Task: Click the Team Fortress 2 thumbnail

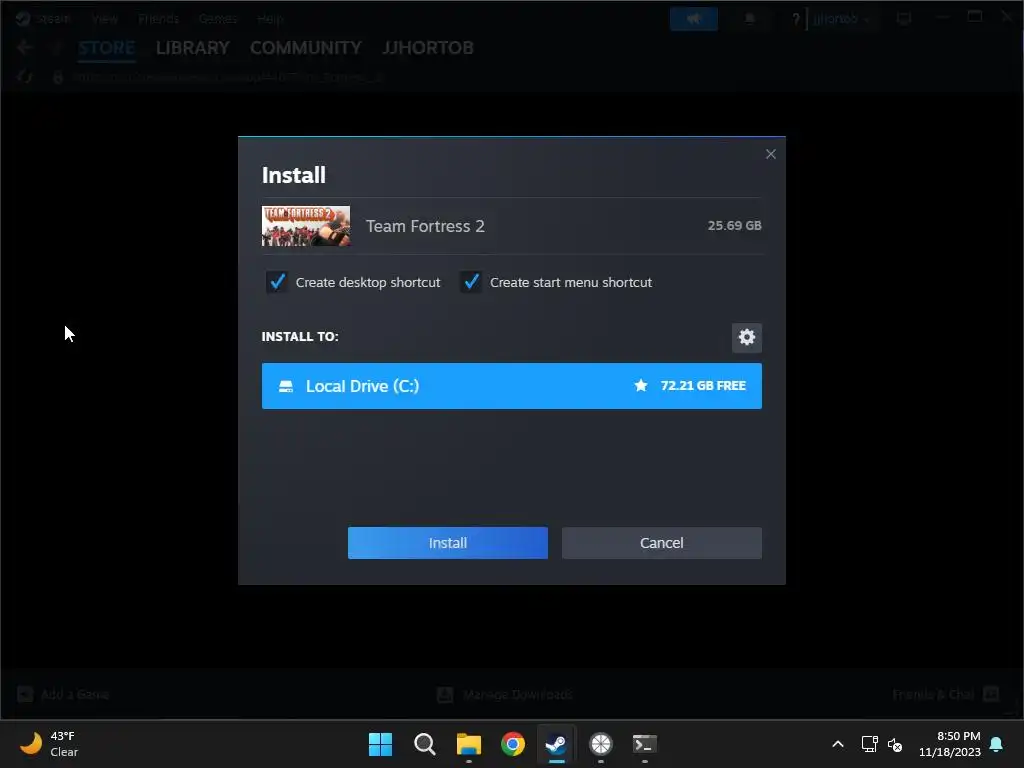Action: [306, 226]
